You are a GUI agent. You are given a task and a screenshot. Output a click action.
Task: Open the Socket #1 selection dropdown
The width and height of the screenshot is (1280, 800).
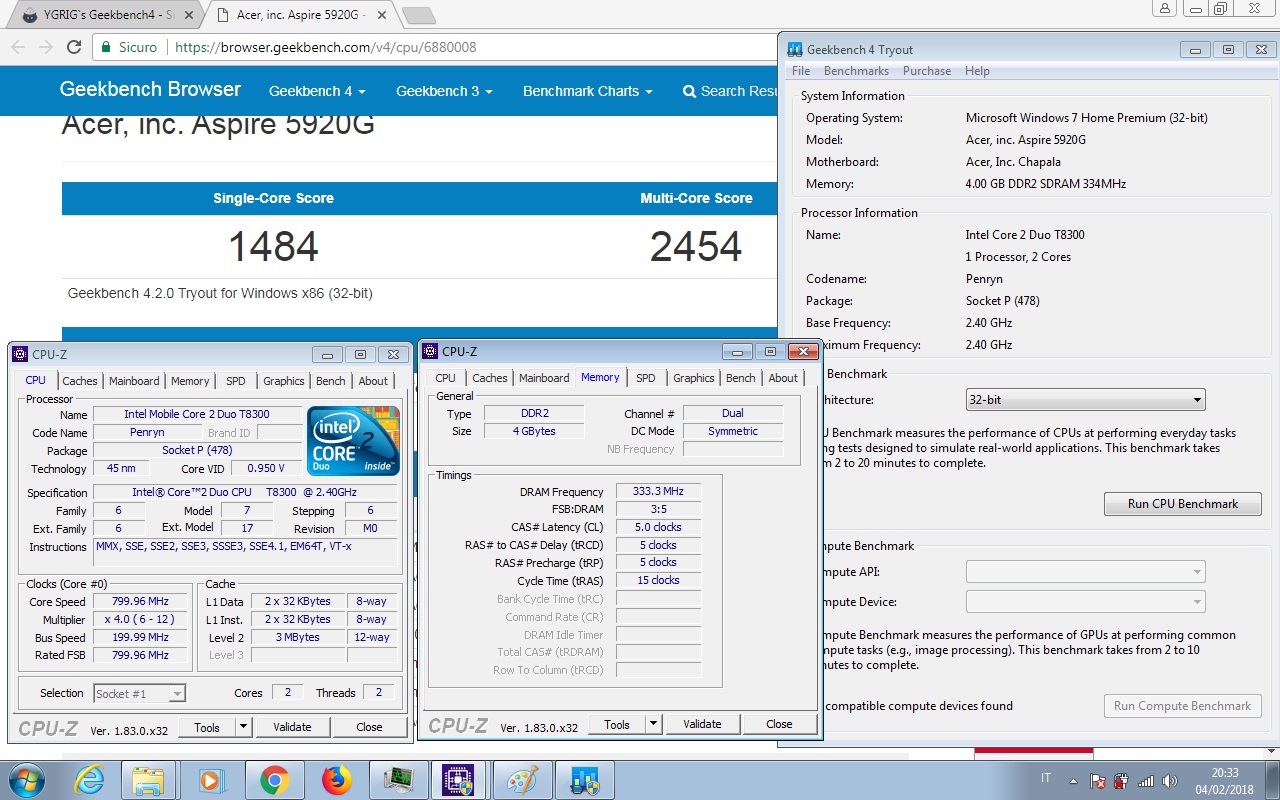pos(140,693)
